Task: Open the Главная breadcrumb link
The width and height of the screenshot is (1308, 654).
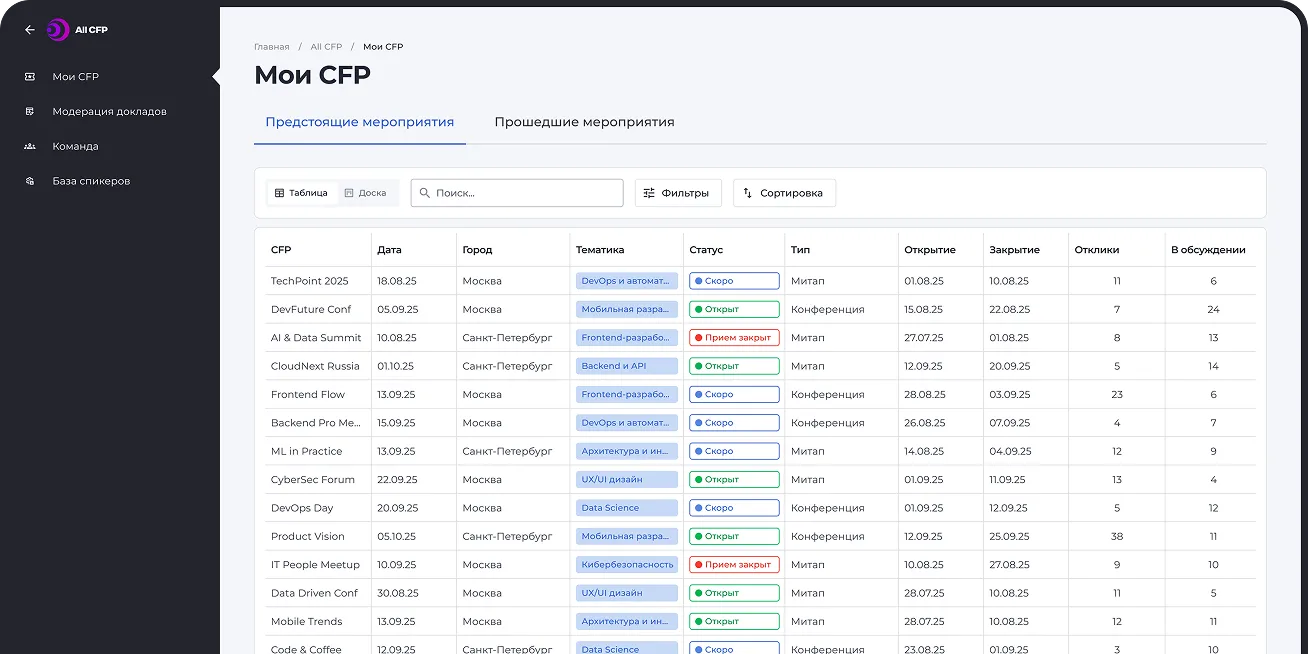Action: 270,46
